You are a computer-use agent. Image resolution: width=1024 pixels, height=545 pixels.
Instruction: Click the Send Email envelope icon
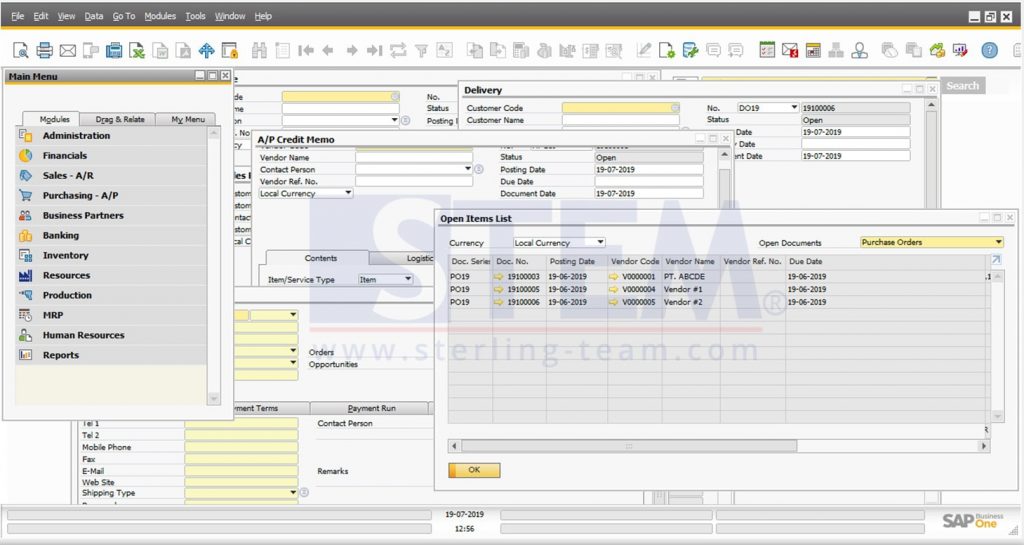pyautogui.click(x=68, y=50)
